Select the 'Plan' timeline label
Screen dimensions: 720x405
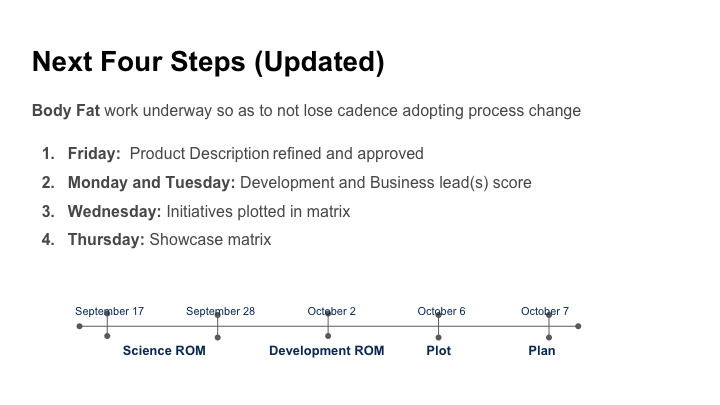click(542, 351)
